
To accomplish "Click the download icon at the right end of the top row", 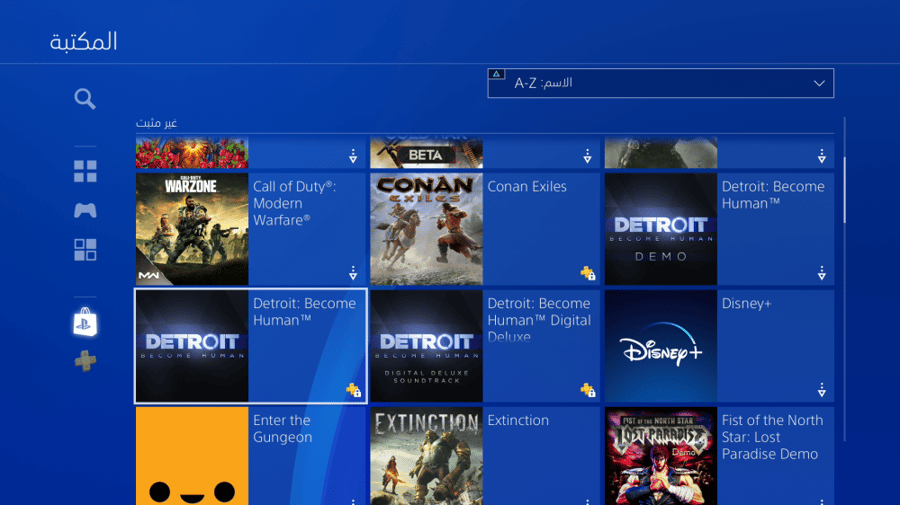I will [x=821, y=156].
